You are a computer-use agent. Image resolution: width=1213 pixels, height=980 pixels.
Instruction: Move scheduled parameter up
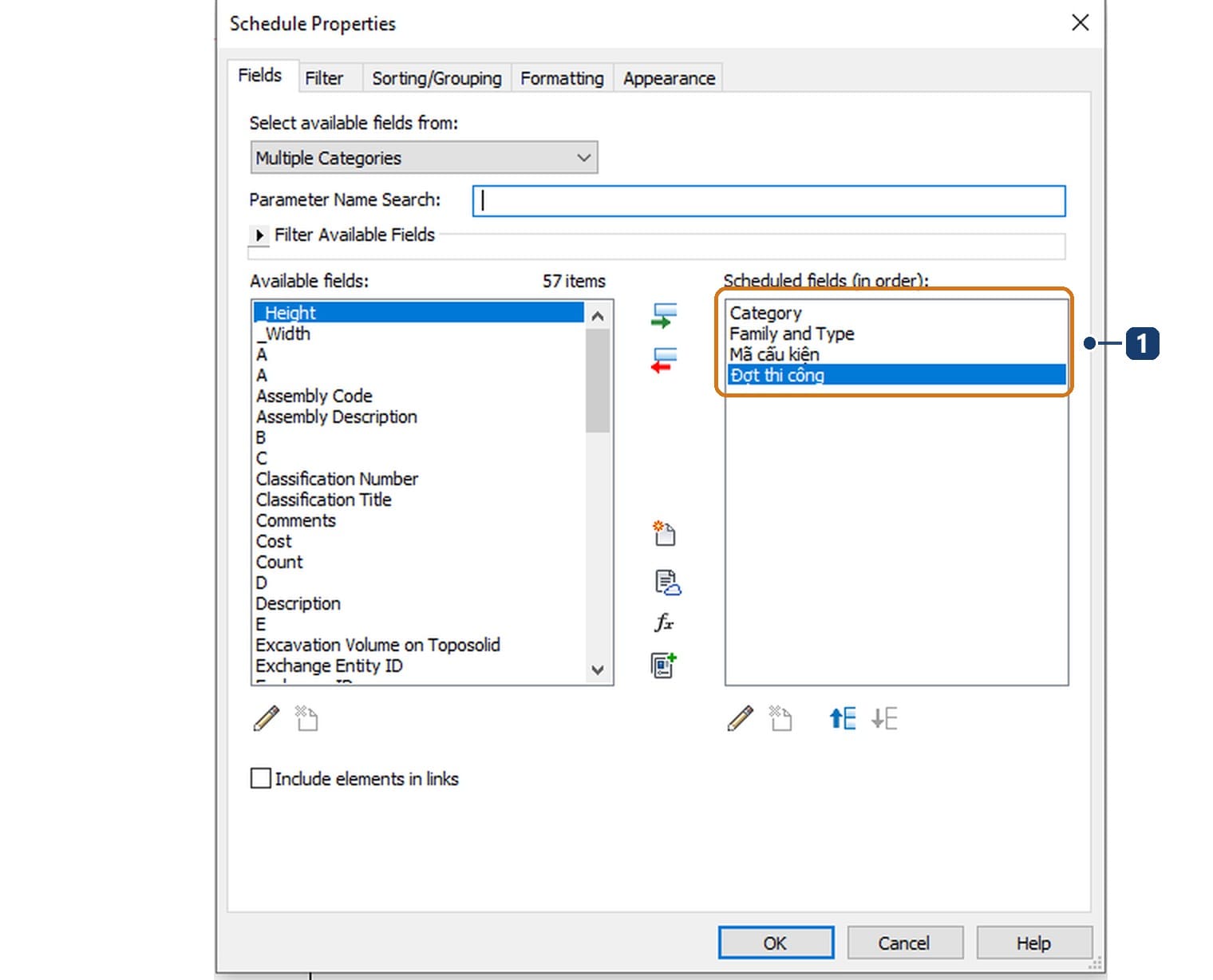coord(843,718)
